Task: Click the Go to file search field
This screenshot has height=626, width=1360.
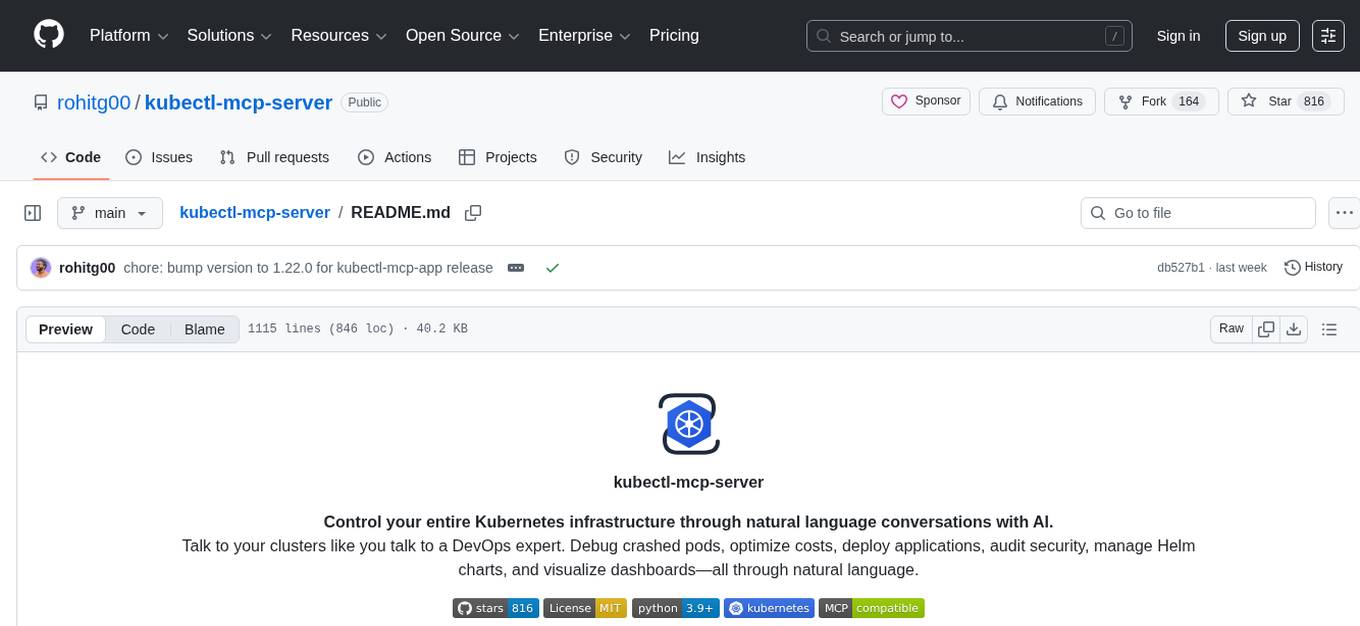Action: [1197, 212]
